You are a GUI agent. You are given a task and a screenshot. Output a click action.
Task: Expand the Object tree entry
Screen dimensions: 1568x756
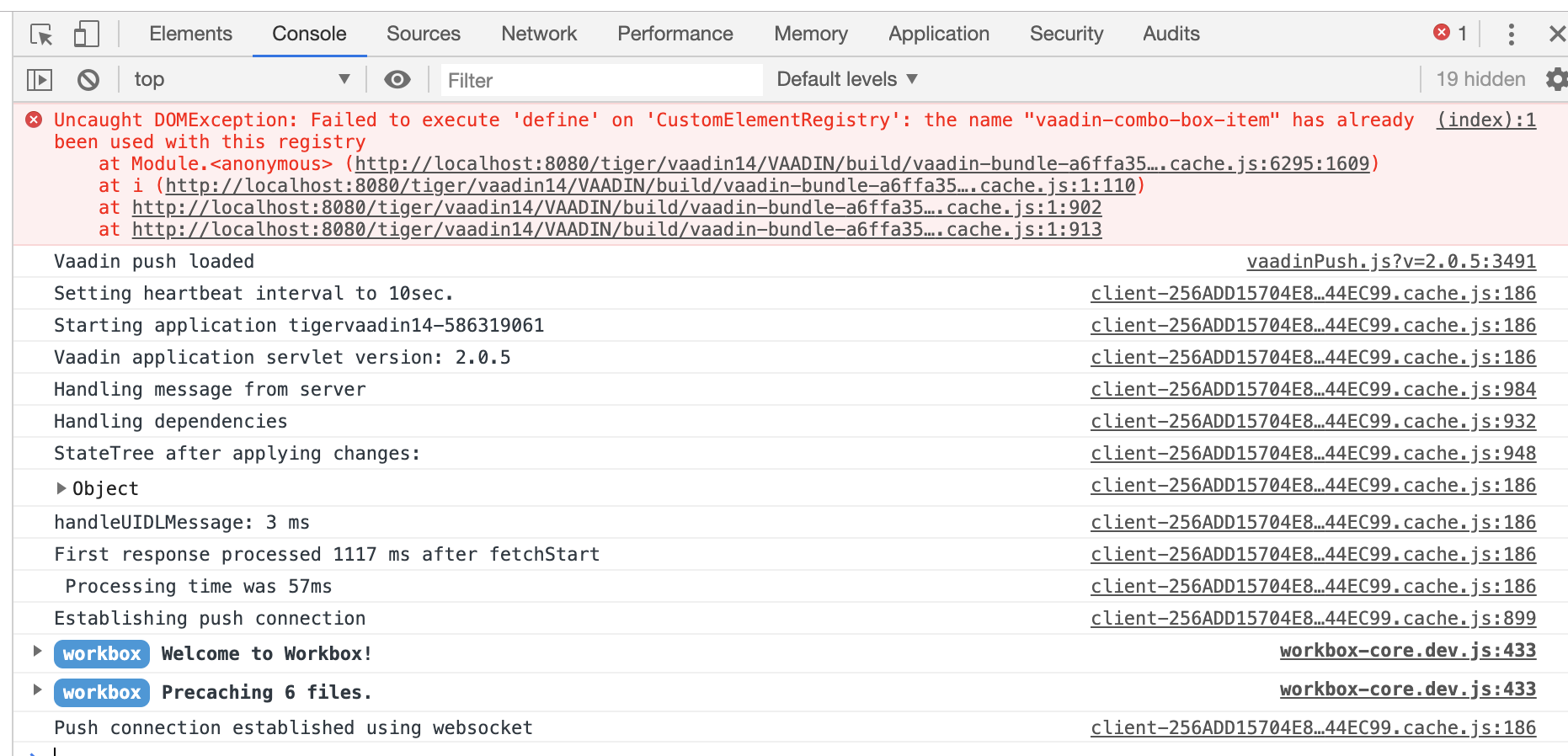61,488
